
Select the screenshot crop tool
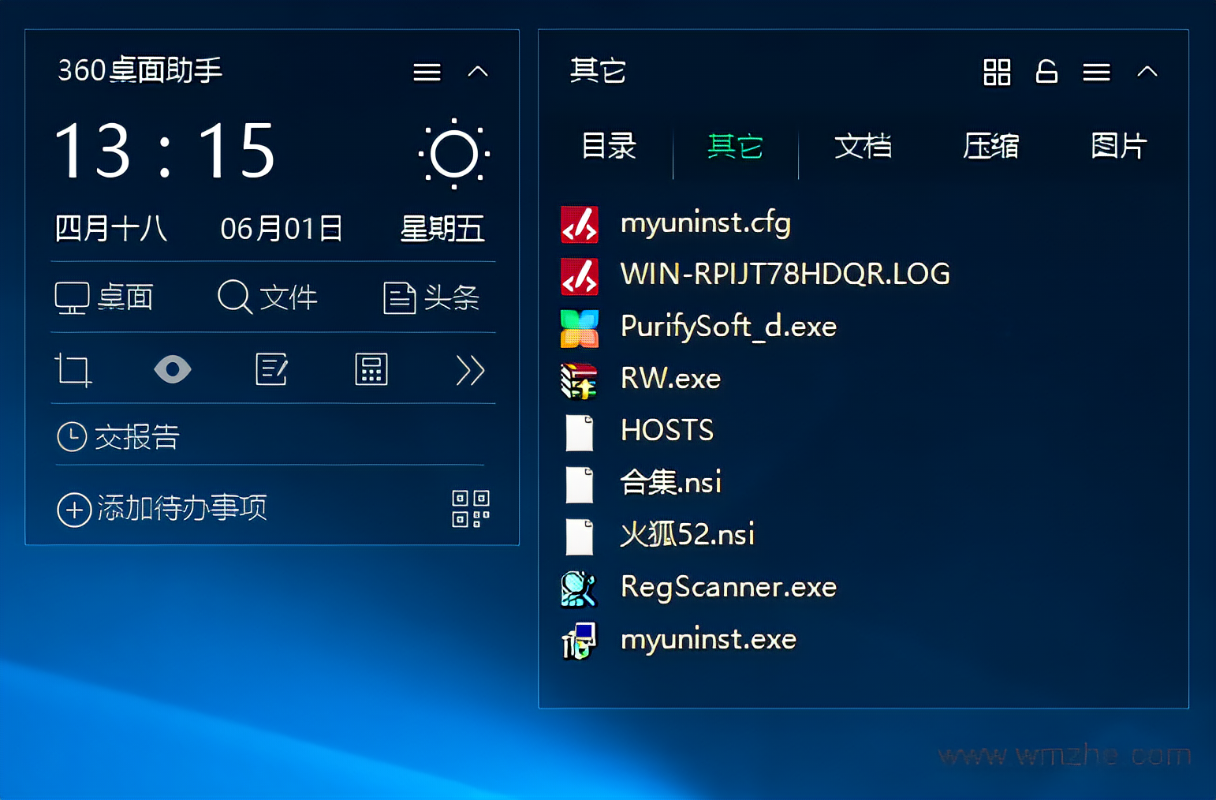73,370
